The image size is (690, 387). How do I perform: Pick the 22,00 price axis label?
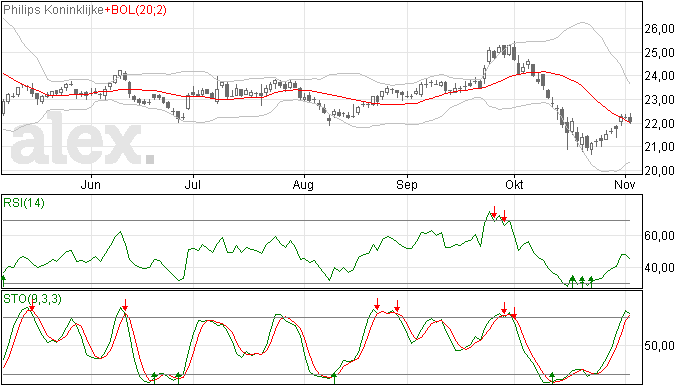click(x=660, y=124)
